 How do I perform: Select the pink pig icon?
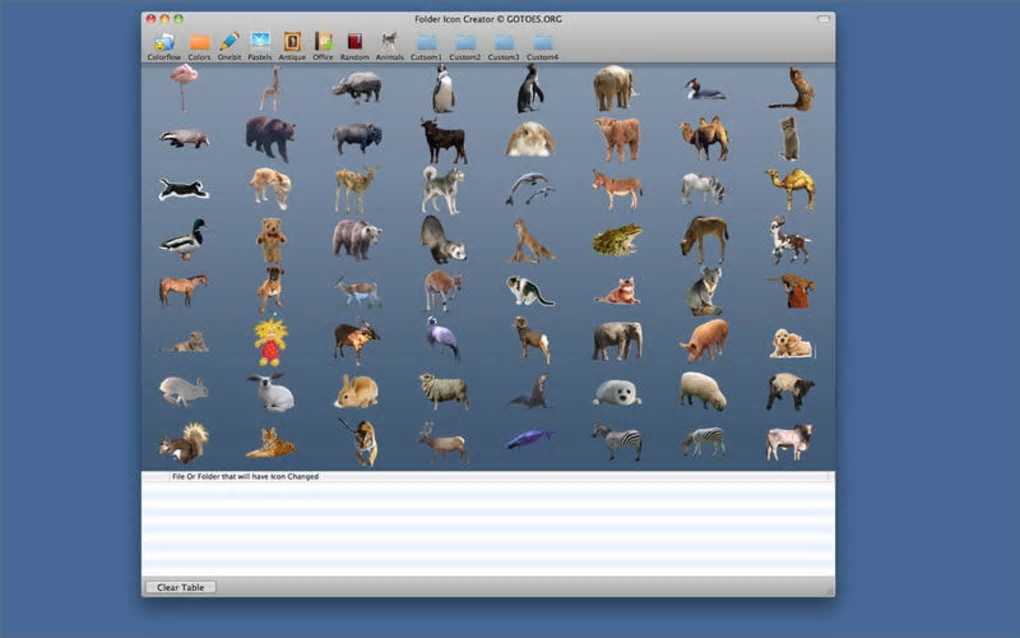point(704,340)
